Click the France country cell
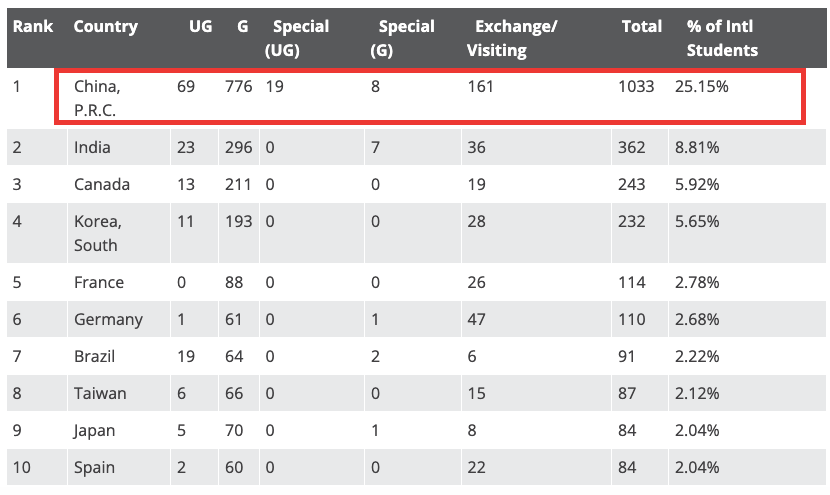Image resolution: width=830 pixels, height=495 pixels. (98, 282)
